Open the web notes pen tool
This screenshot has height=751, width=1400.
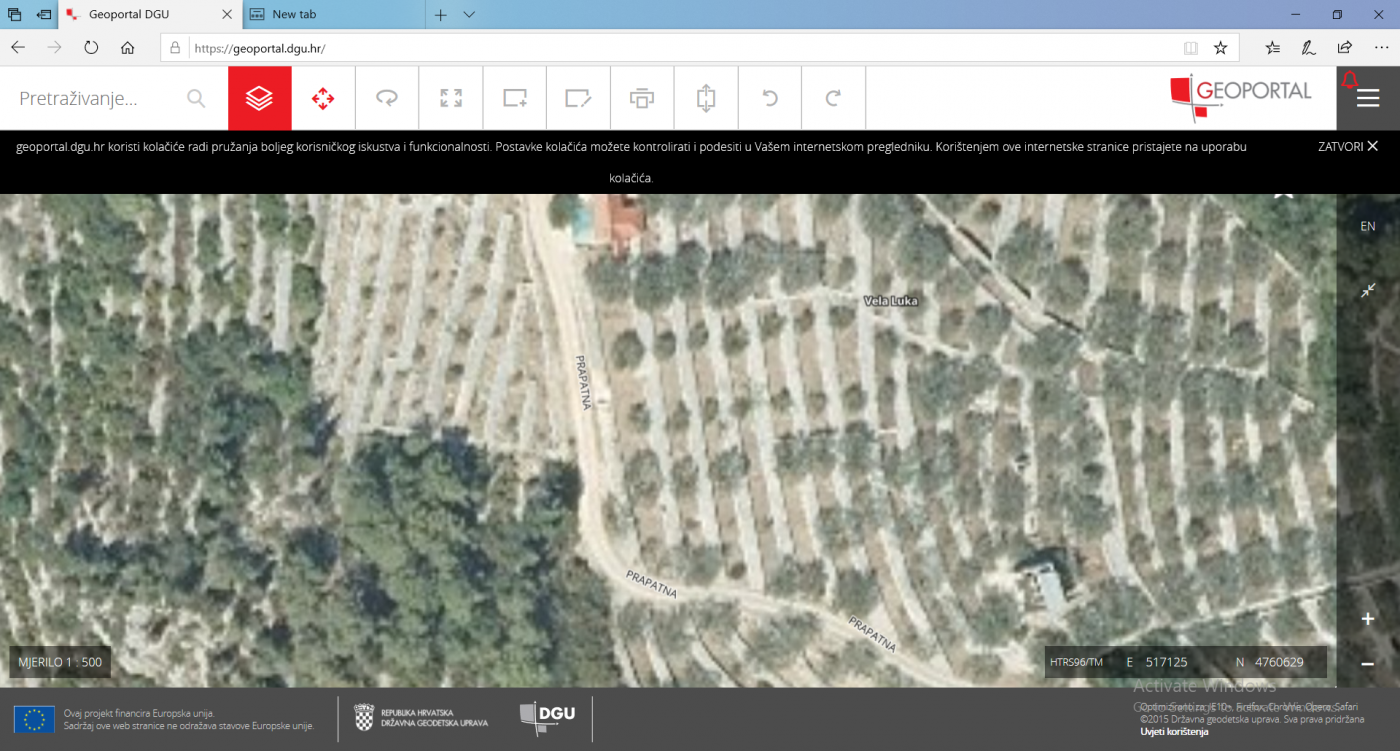coord(1308,47)
